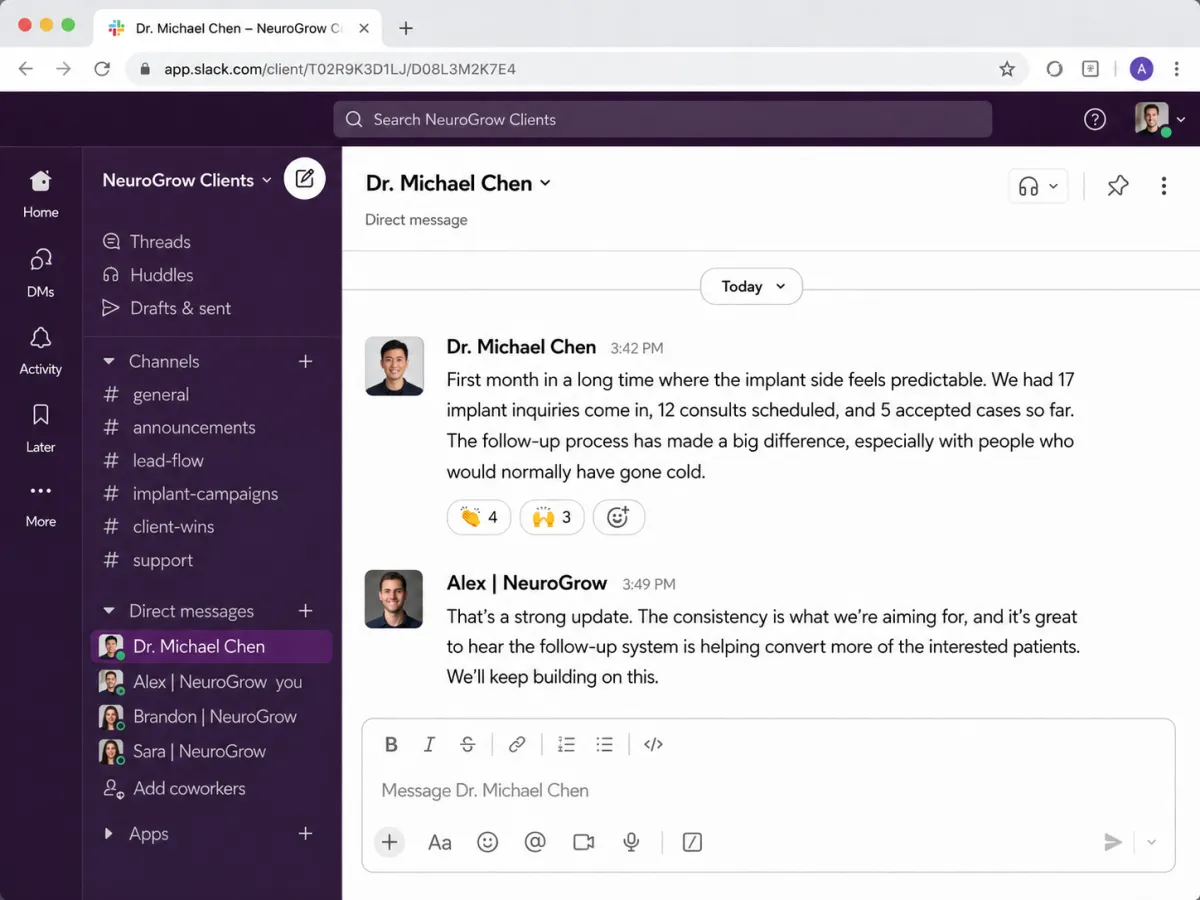Collapse the Direct messages section
Screen dimensions: 1200x900
pos(109,611)
